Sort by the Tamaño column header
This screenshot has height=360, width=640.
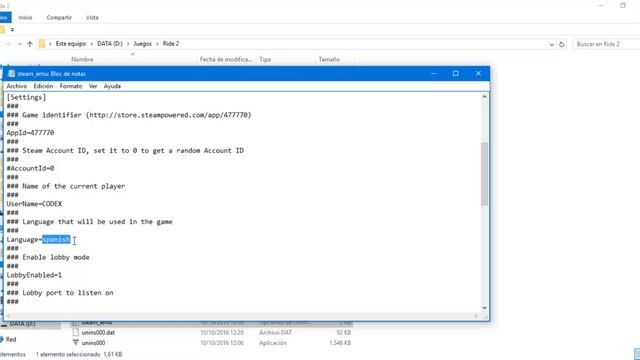pos(329,60)
